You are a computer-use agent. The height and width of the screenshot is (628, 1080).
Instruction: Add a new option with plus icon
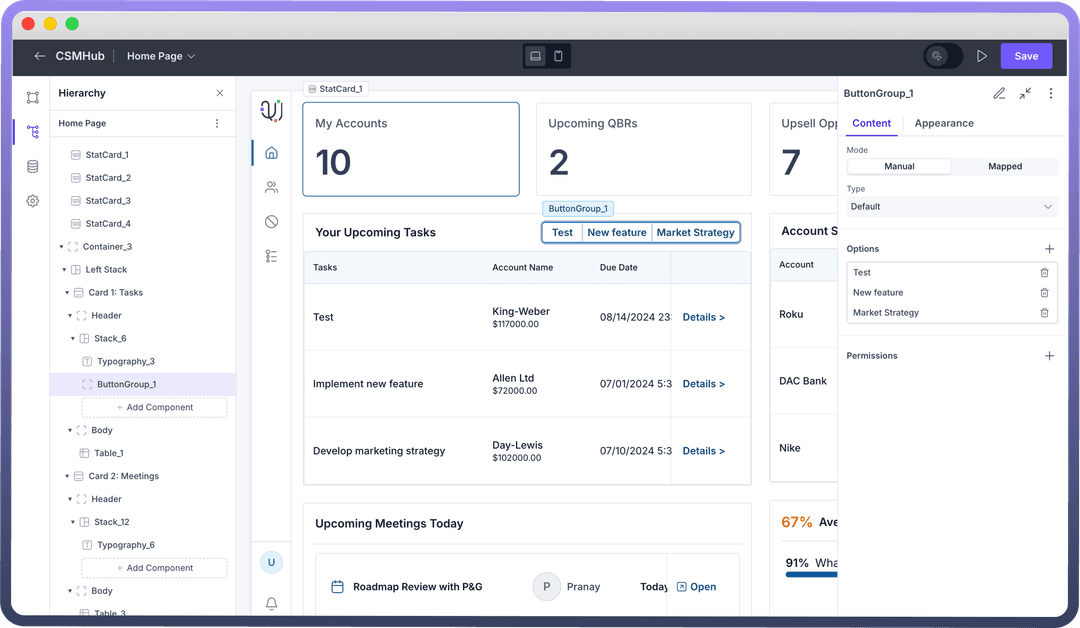point(1049,249)
